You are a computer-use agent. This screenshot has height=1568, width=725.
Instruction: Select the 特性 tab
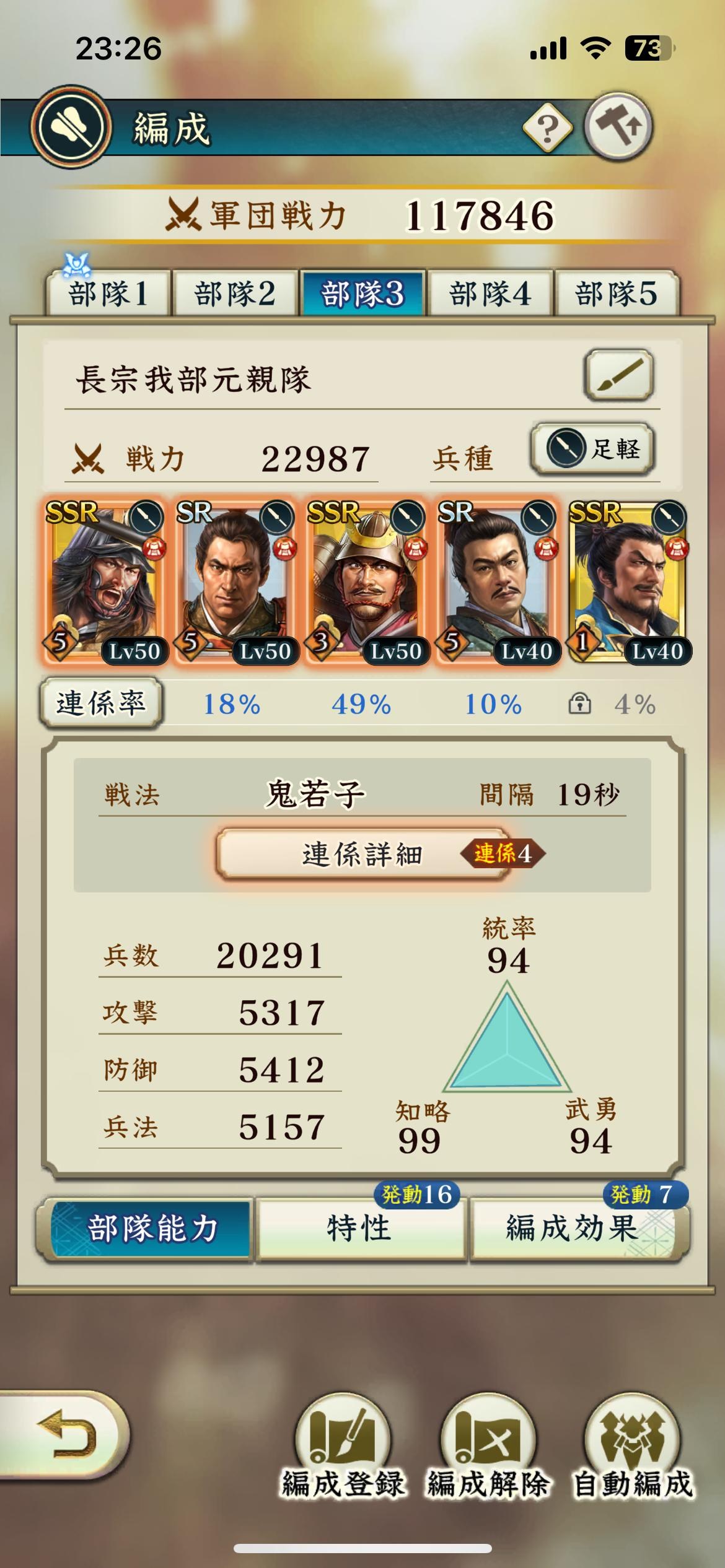pyautogui.click(x=360, y=1228)
